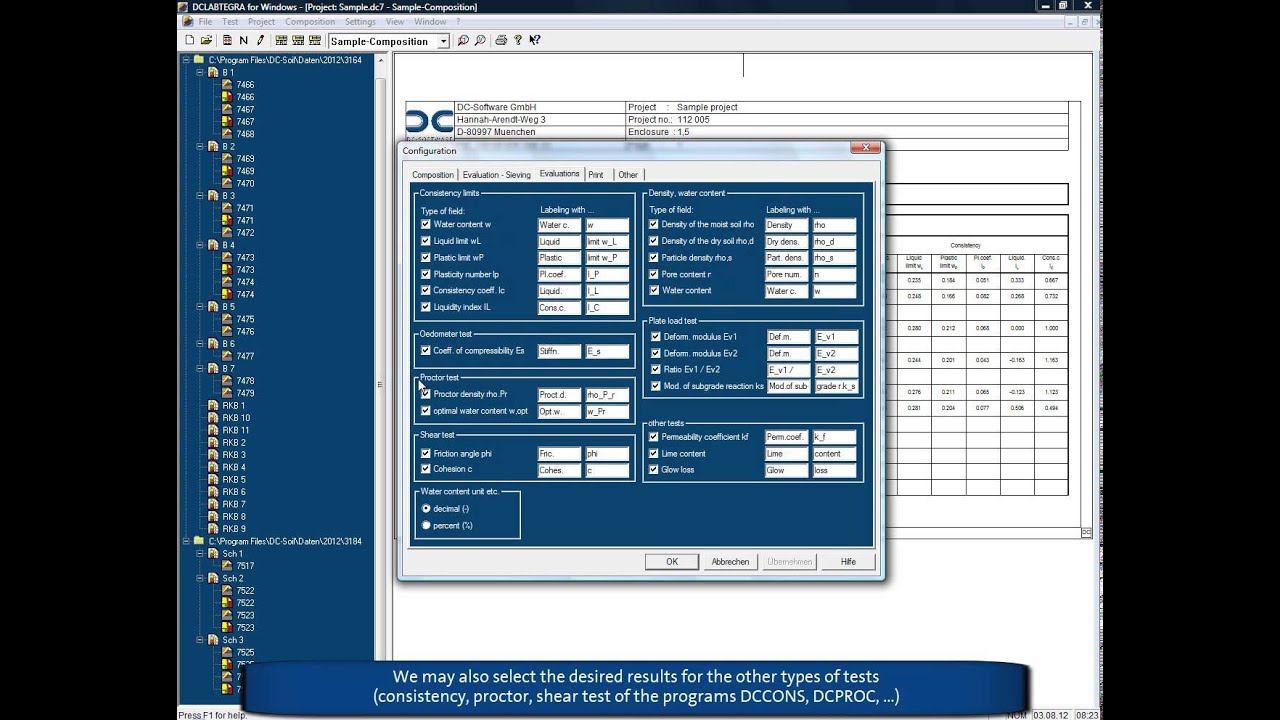Collapse the 2012\3164 folder node

point(186,60)
